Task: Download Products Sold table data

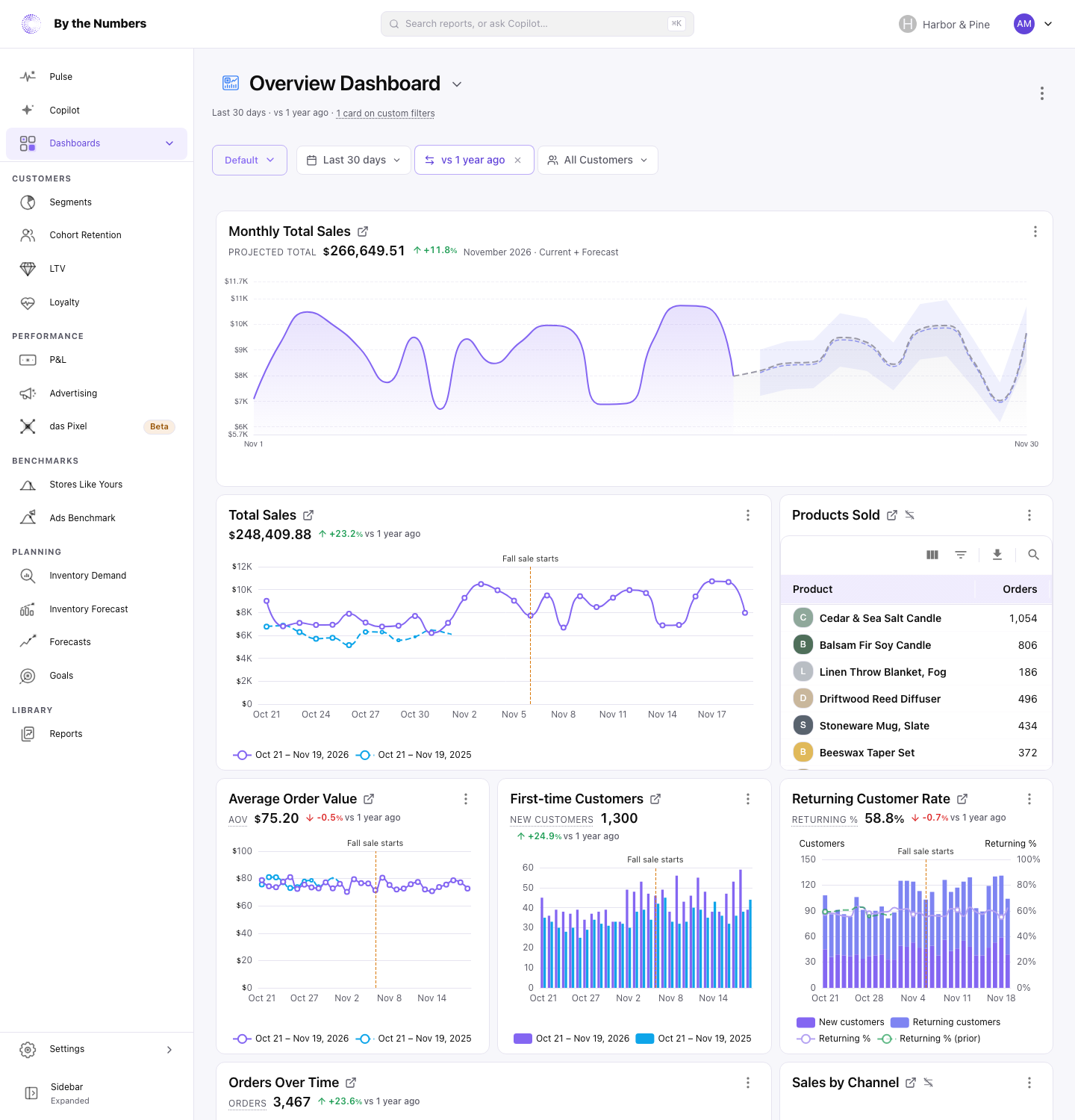Action: [997, 555]
